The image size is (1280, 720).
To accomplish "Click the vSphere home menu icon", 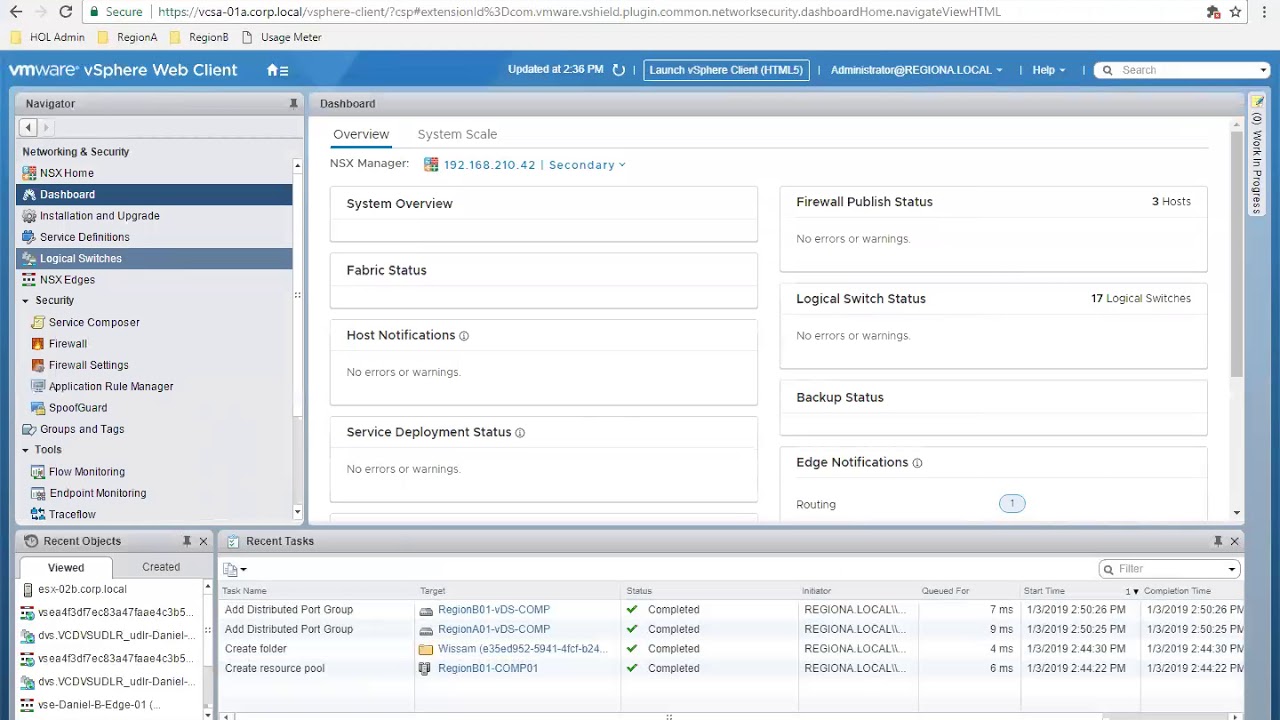I will click(x=277, y=70).
